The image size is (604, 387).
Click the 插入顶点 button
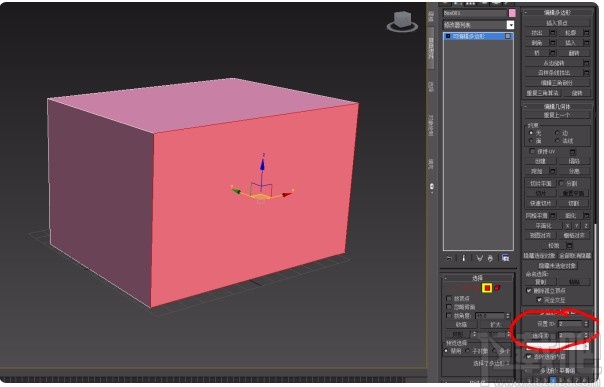tap(557, 23)
